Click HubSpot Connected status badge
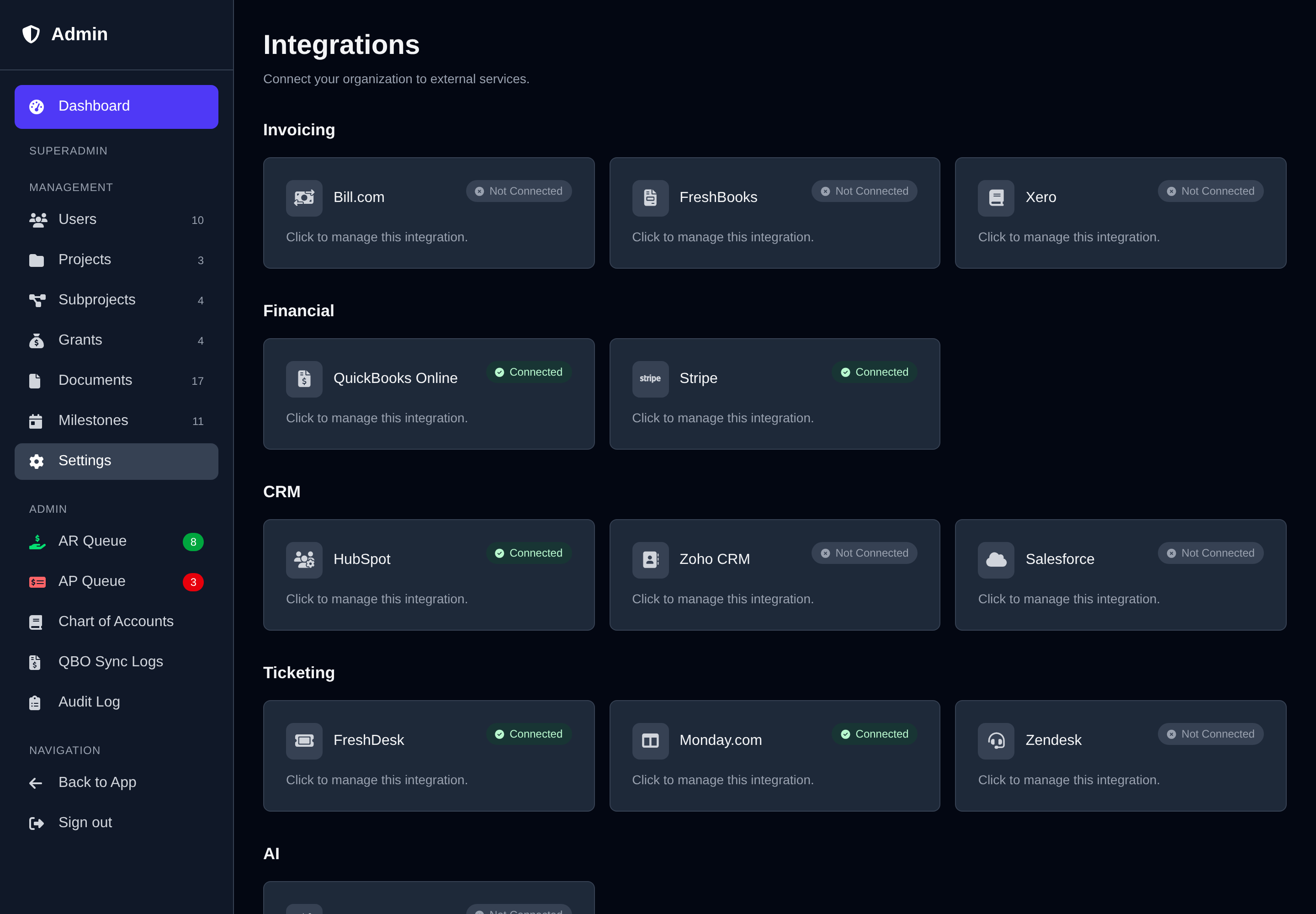Image resolution: width=1316 pixels, height=914 pixels. coord(529,553)
